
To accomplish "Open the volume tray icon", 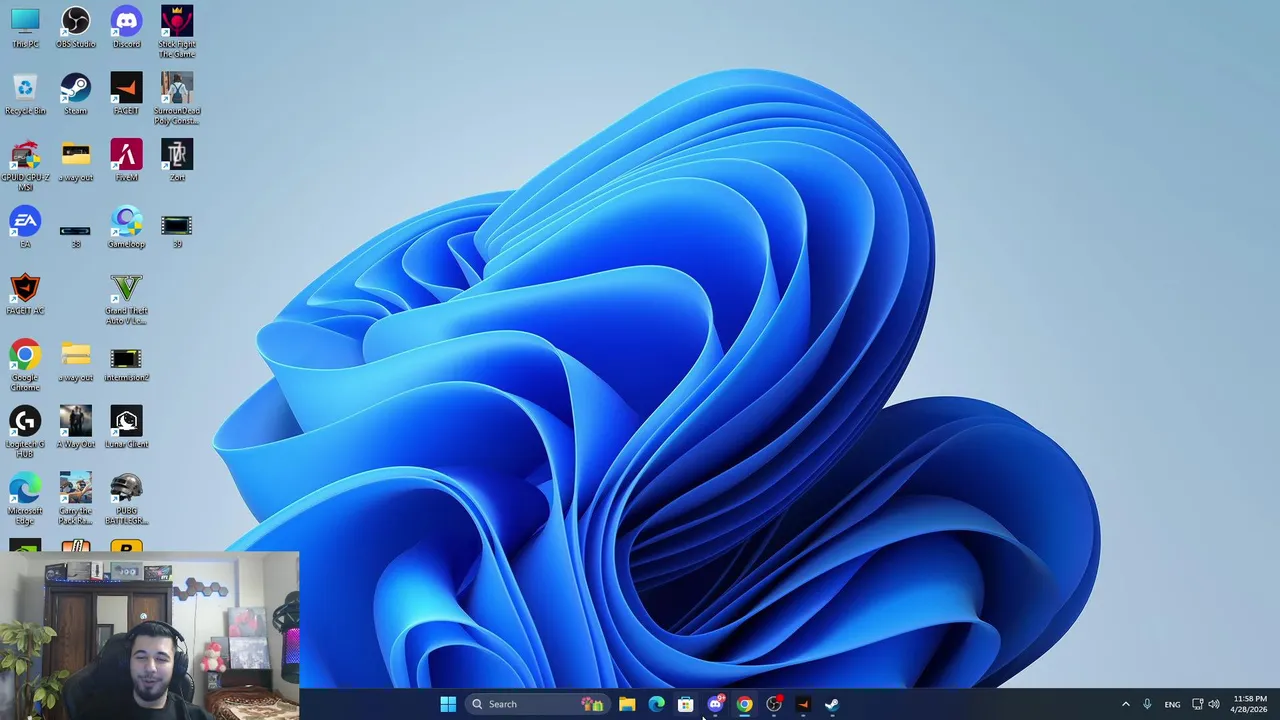I will (x=1213, y=704).
